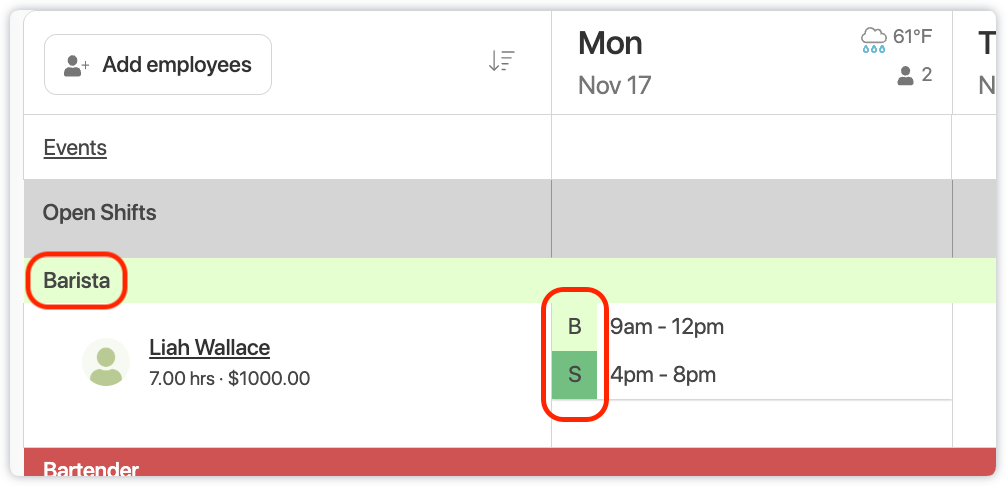Open Liah Wallace's profile link

pos(209,348)
